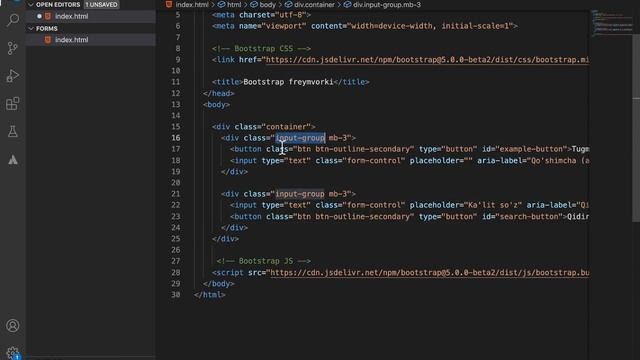640x360 pixels.
Task: Click the '1 UNSAVED' badge
Action: [101, 5]
